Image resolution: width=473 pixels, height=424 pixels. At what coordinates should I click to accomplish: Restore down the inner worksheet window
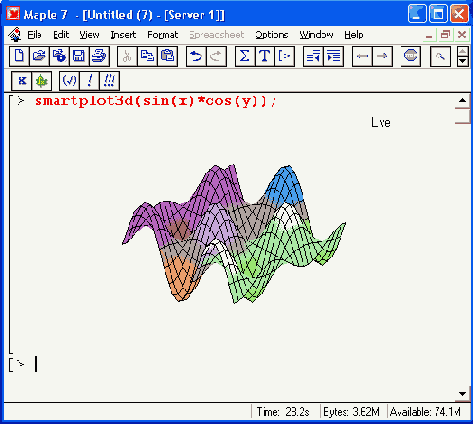pyautogui.click(x=446, y=34)
